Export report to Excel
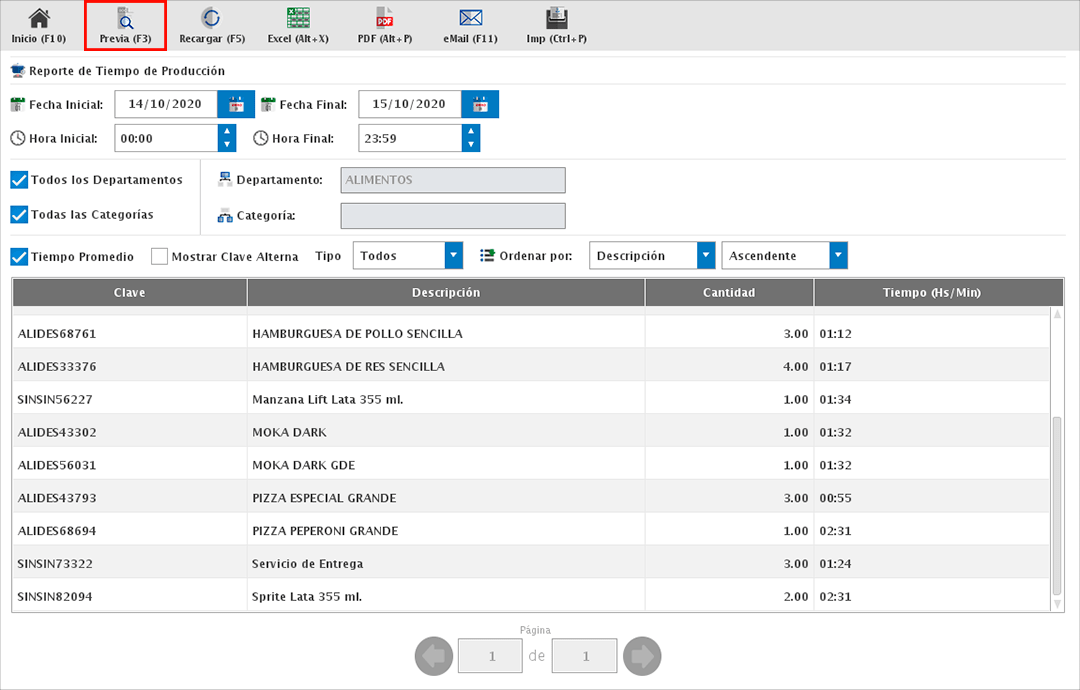Viewport: 1080px width, 690px height. click(x=298, y=26)
